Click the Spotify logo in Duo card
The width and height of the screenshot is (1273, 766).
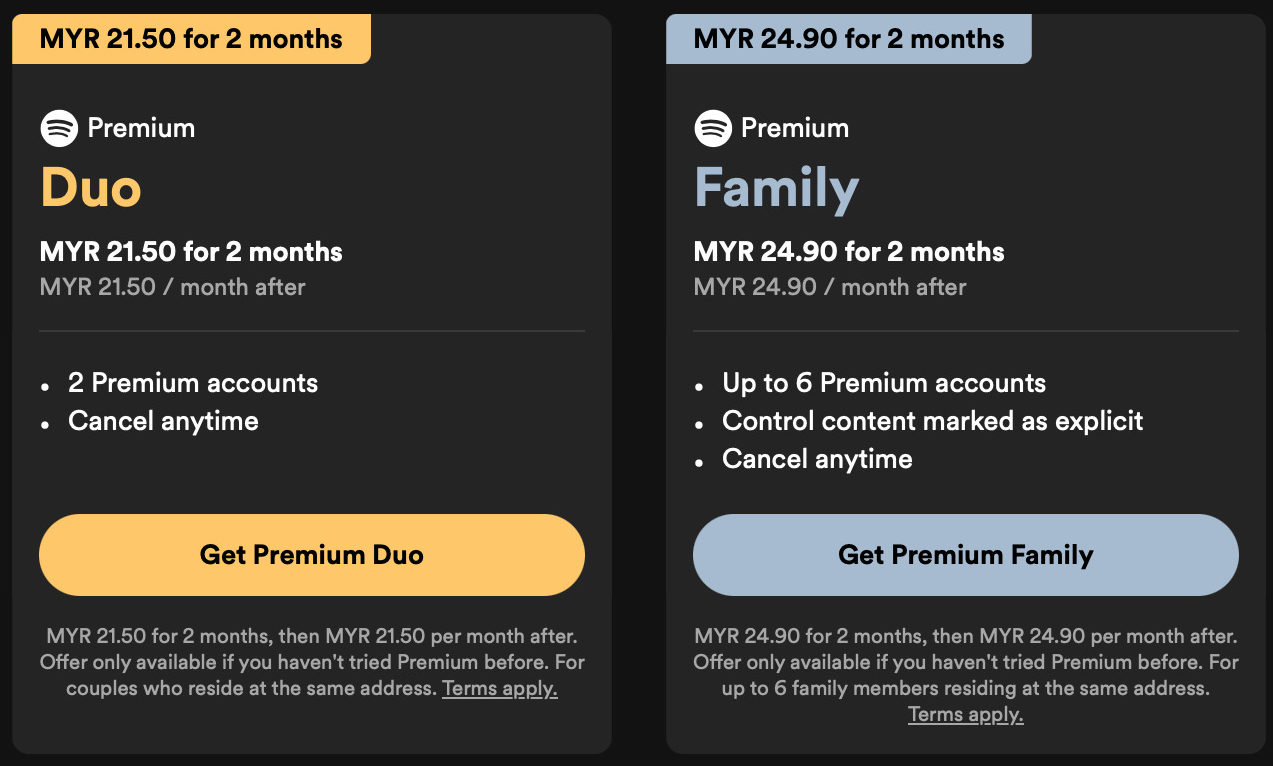(59, 128)
